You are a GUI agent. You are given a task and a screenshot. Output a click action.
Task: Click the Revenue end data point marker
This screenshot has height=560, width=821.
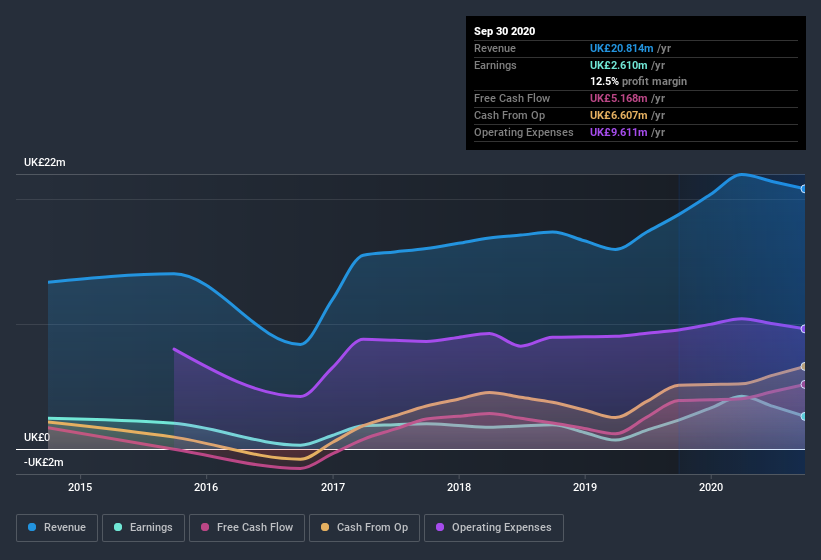[804, 189]
